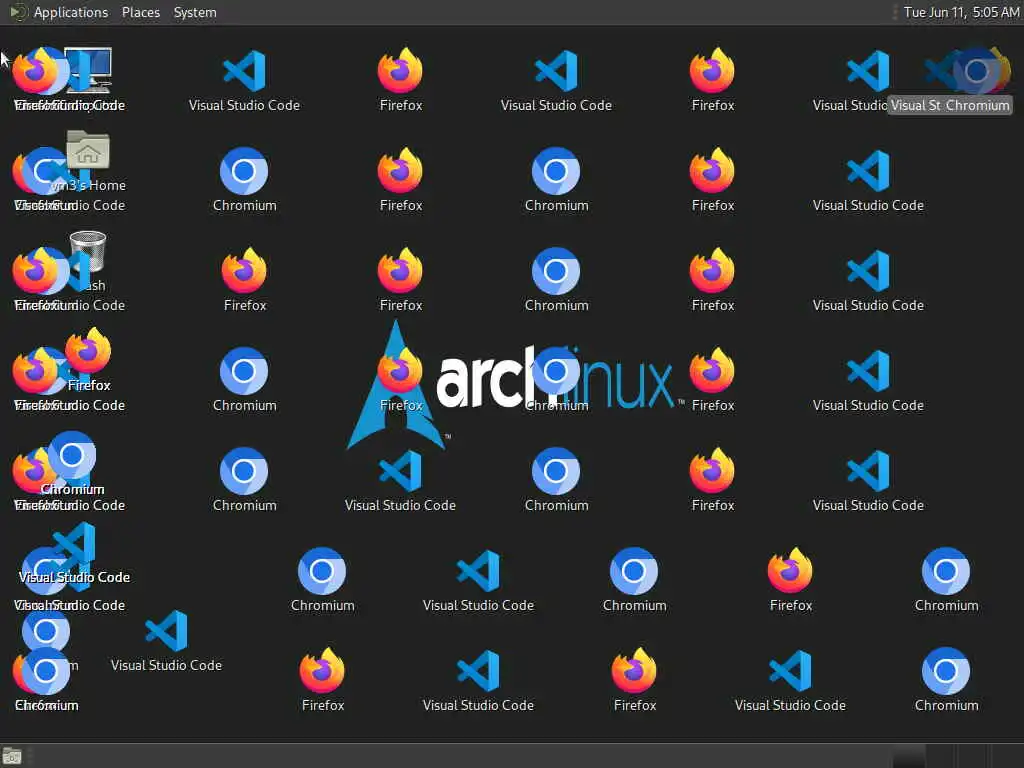This screenshot has width=1024, height=768.
Task: Launch the Firefox icon overlapping the Arch logo
Action: [x=400, y=371]
